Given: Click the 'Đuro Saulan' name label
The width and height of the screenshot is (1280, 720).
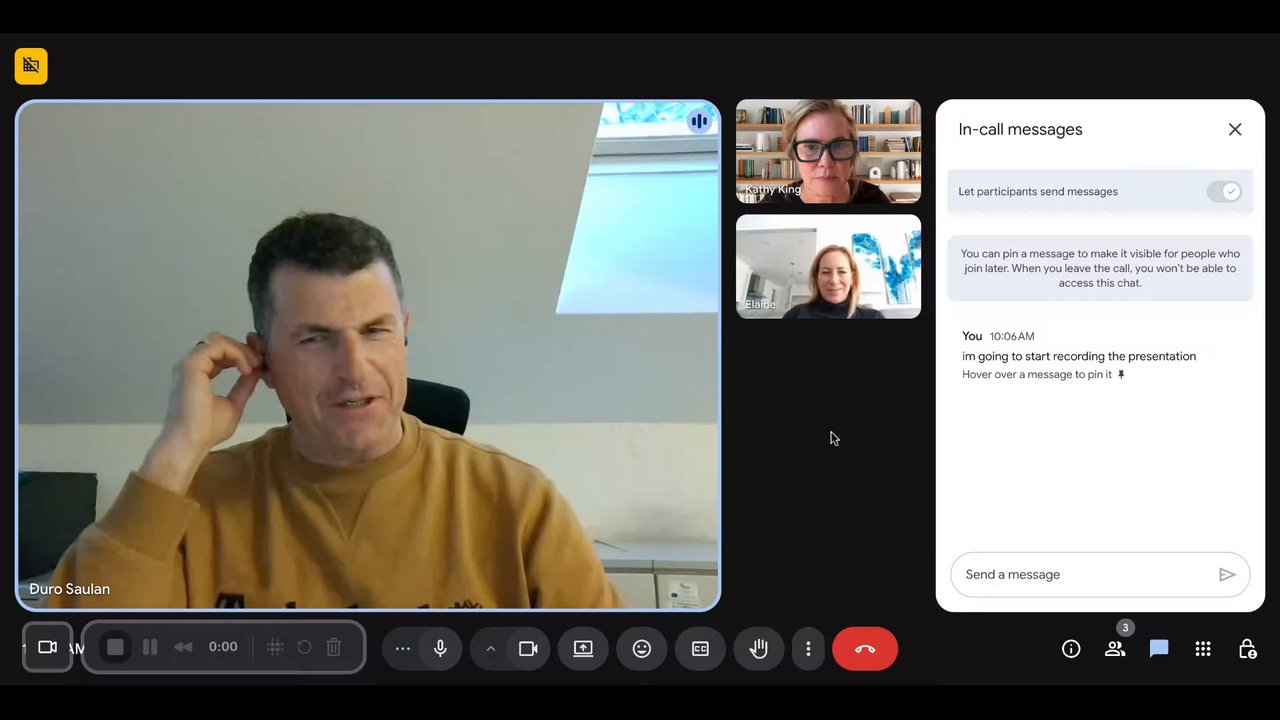Looking at the screenshot, I should (69, 589).
